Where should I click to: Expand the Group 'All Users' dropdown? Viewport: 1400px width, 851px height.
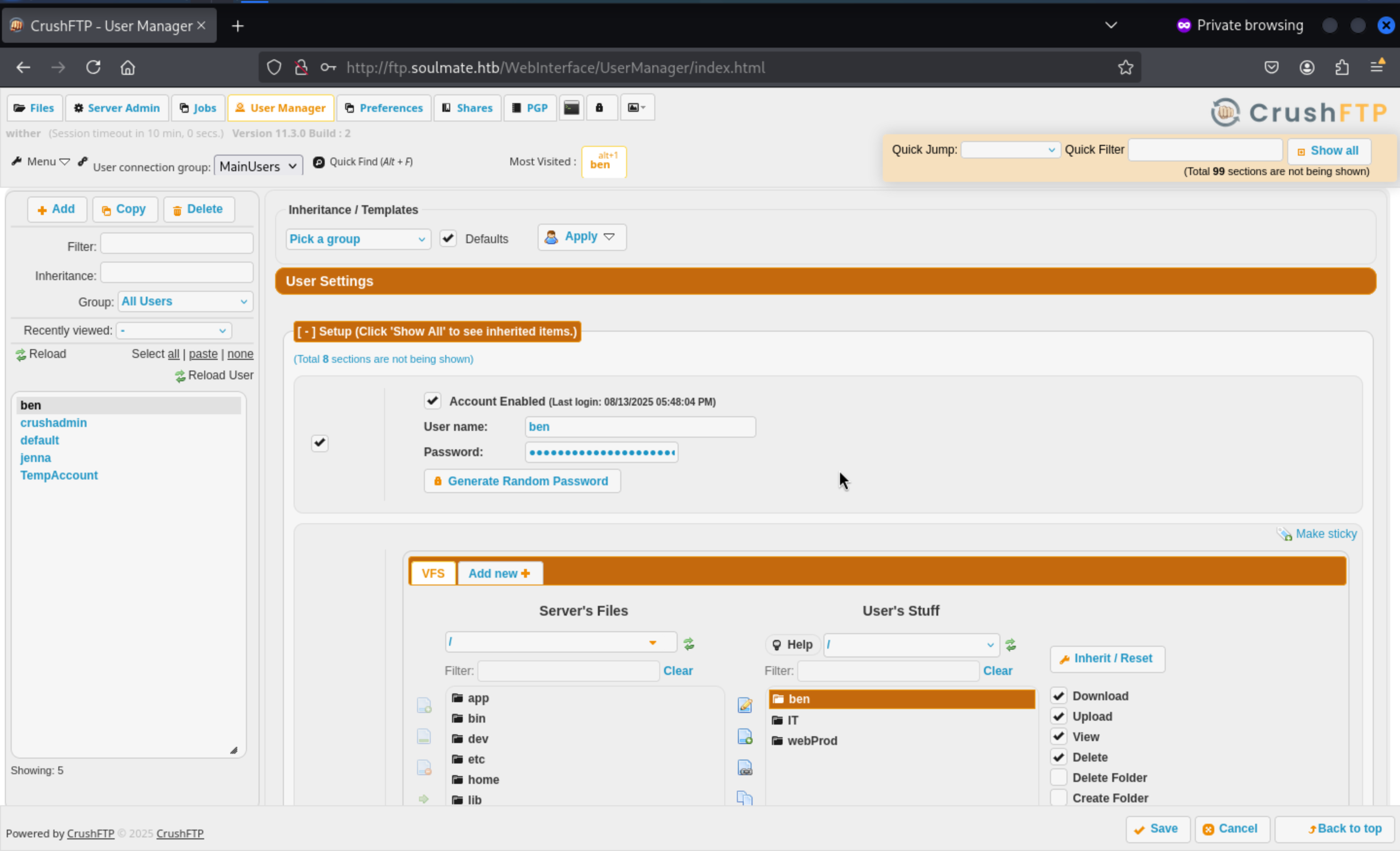tap(185, 301)
